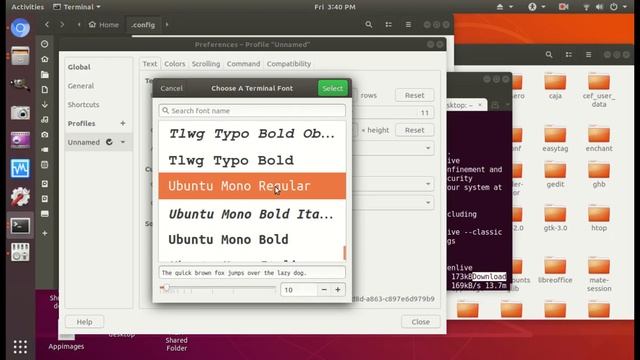Open the volume indicator in top bar
The height and width of the screenshot is (360, 640).
[x=599, y=7]
